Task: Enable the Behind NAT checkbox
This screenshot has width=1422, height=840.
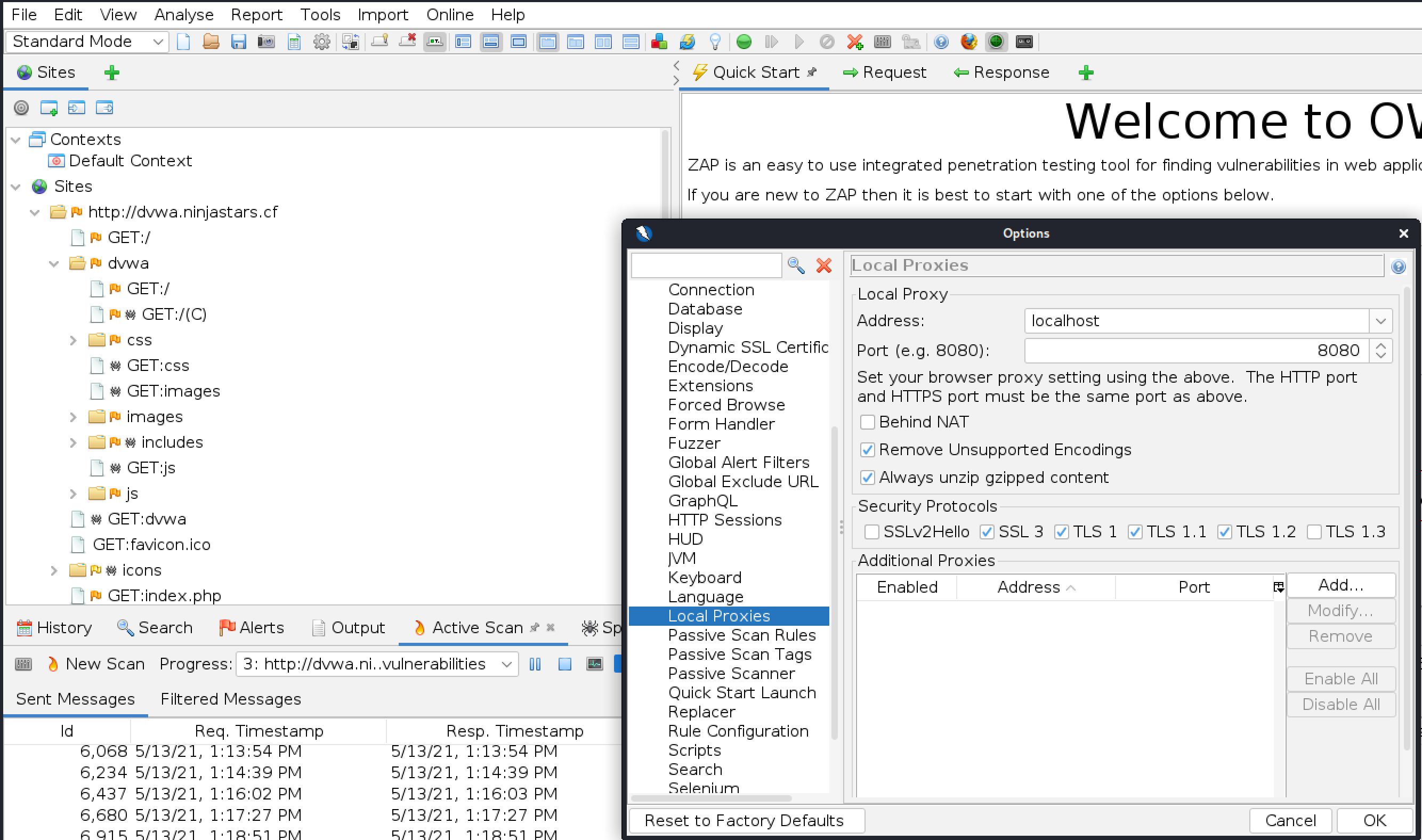Action: (867, 422)
